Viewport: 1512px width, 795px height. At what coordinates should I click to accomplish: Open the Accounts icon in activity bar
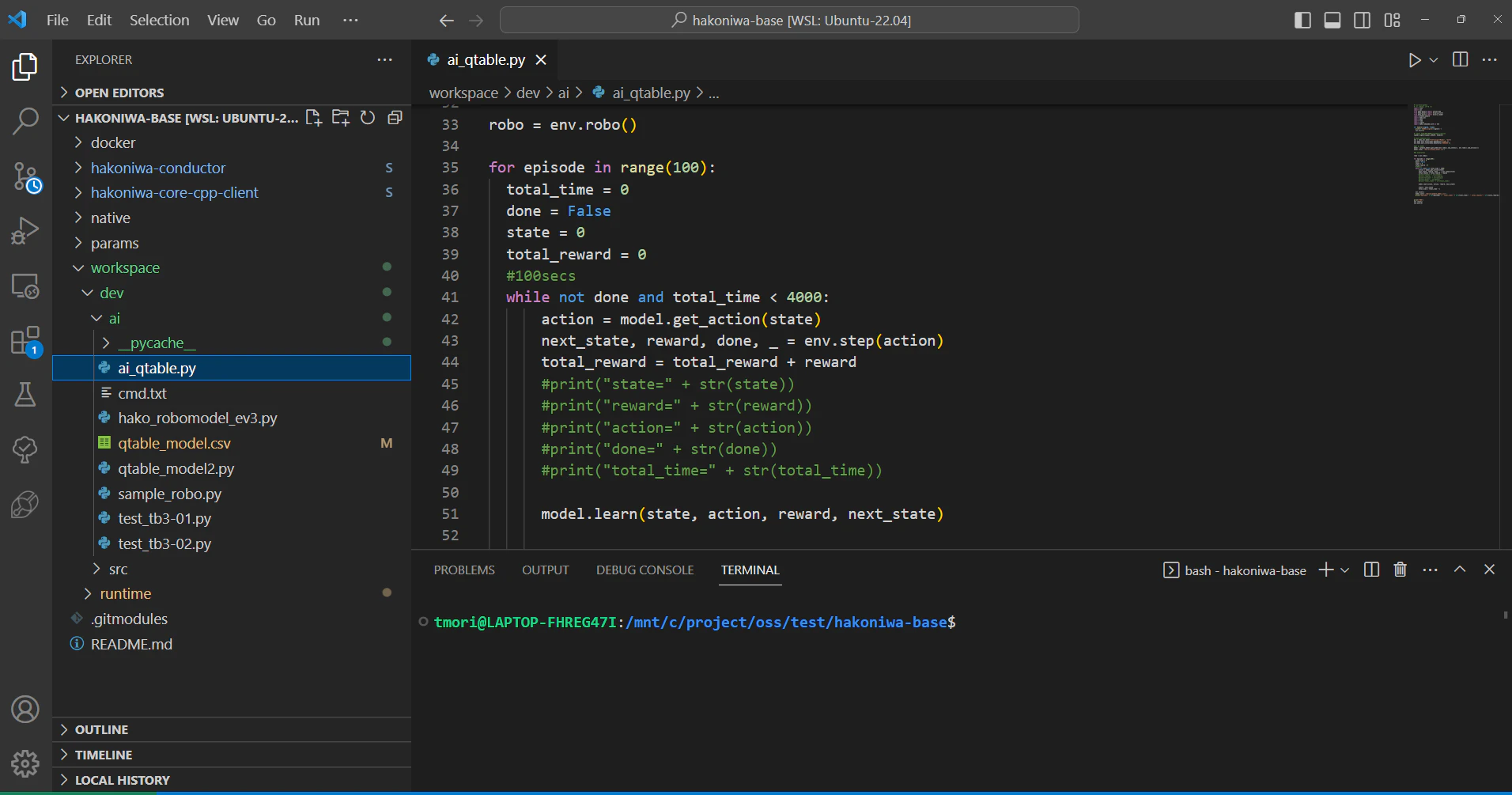pyautogui.click(x=25, y=710)
